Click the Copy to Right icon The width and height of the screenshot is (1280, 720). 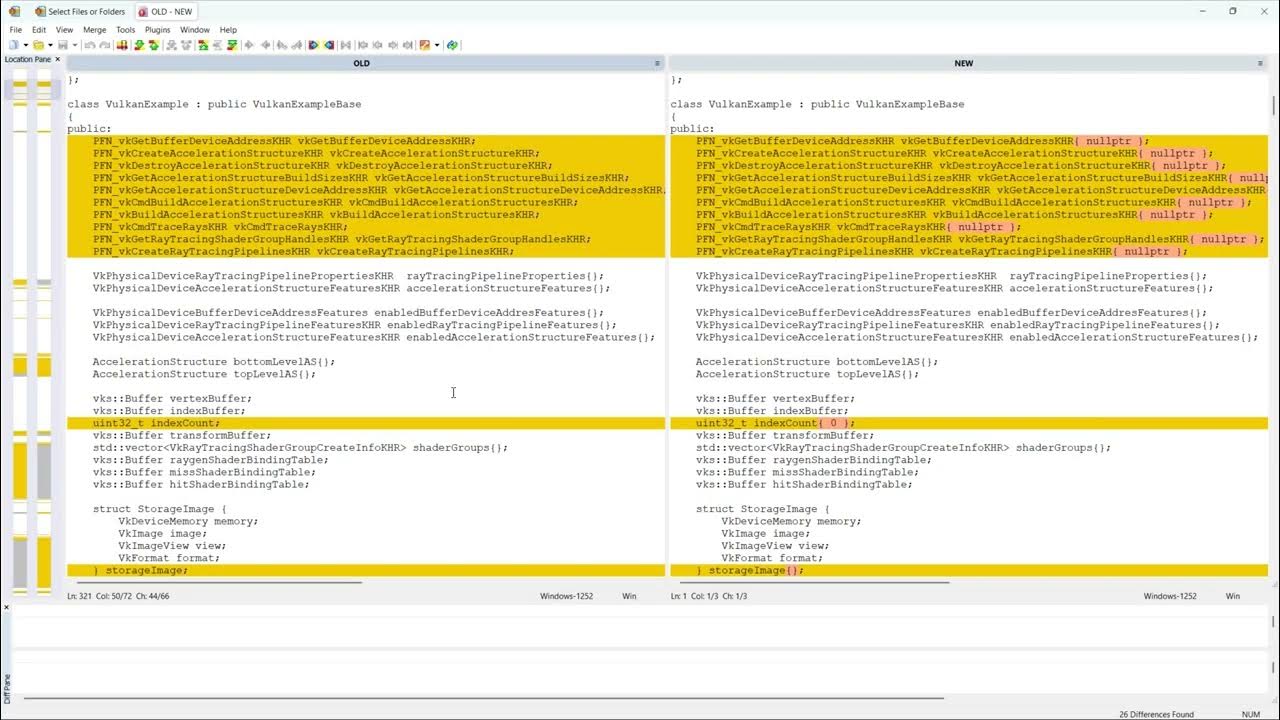[x=247, y=45]
